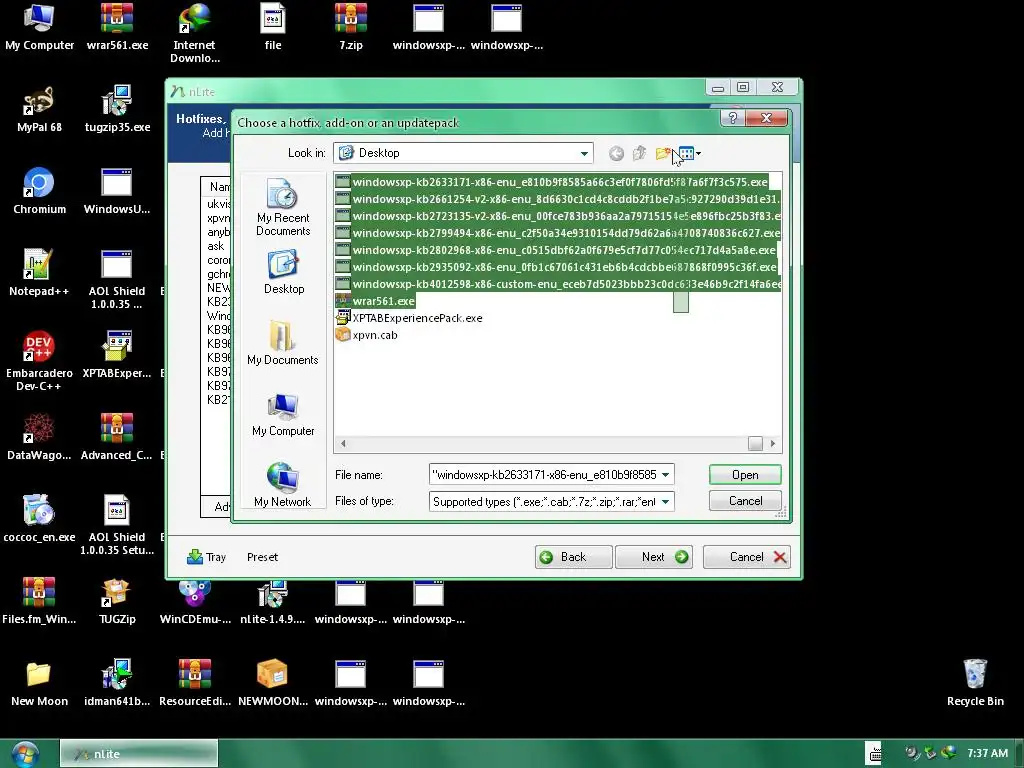This screenshot has height=768, width=1024.
Task: Select My Computer in the dialog places bar
Action: (x=283, y=414)
